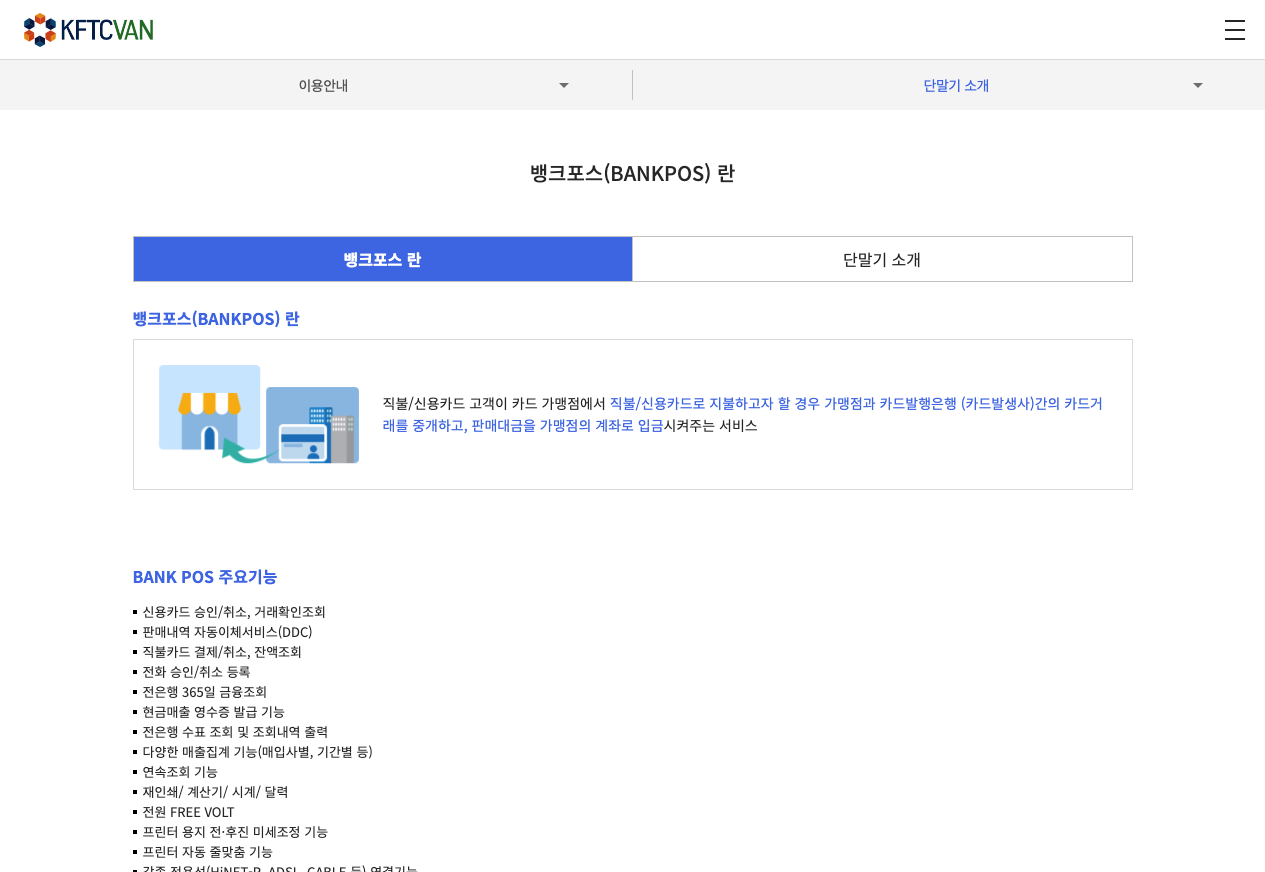Select the 뱅크포스 란 tab
The image size is (1265, 872).
pyautogui.click(x=383, y=259)
